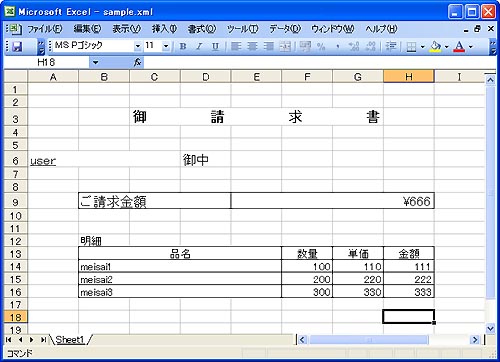Click the Select All corner button
This screenshot has width=500, height=362.
16,77
